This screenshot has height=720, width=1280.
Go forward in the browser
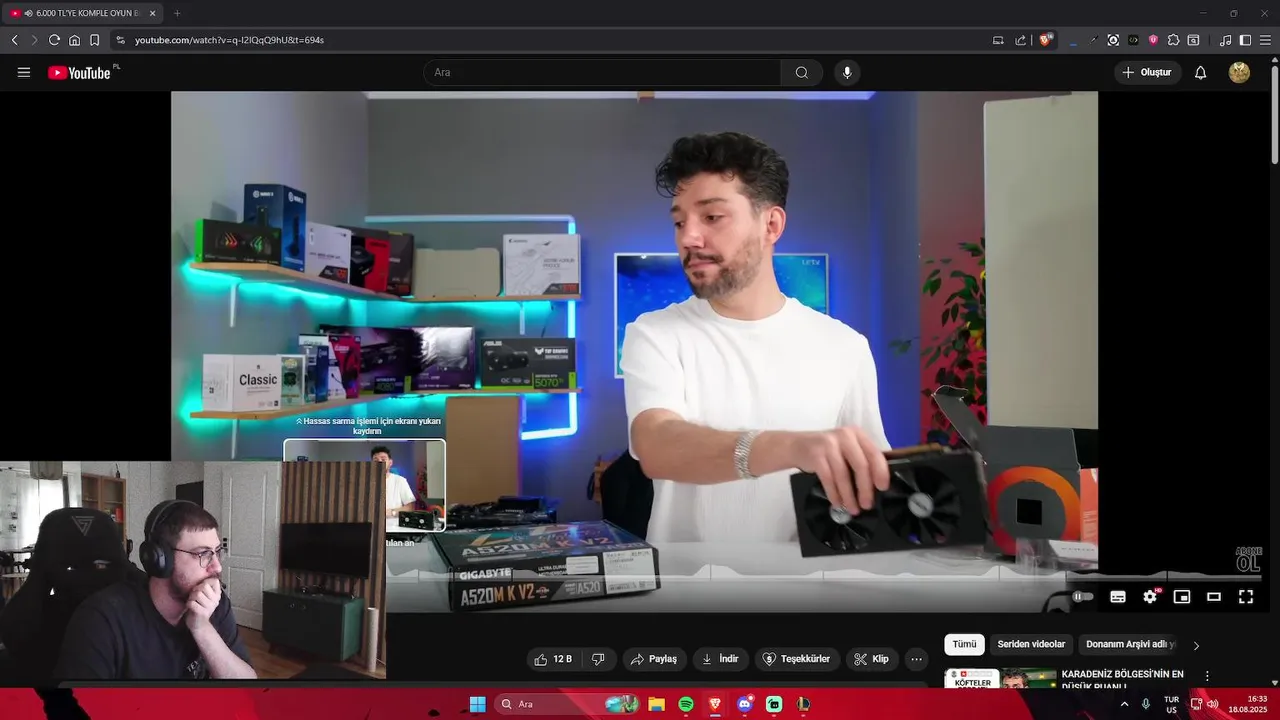[x=34, y=40]
